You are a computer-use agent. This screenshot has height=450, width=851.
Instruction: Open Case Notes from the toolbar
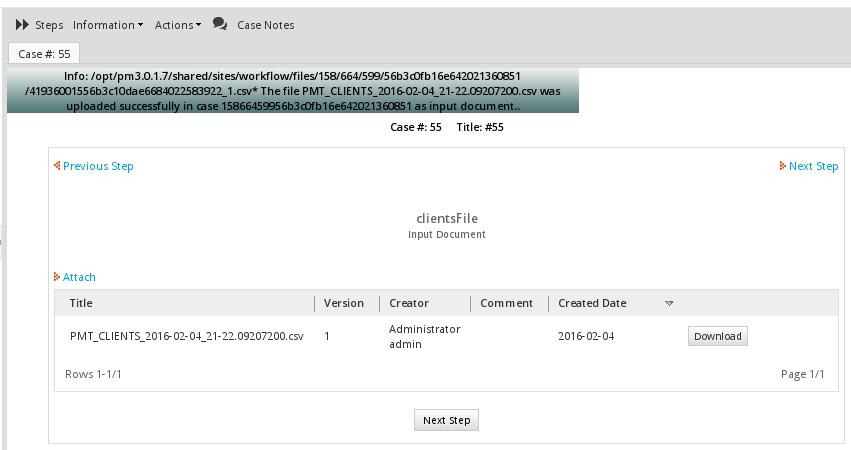point(265,25)
